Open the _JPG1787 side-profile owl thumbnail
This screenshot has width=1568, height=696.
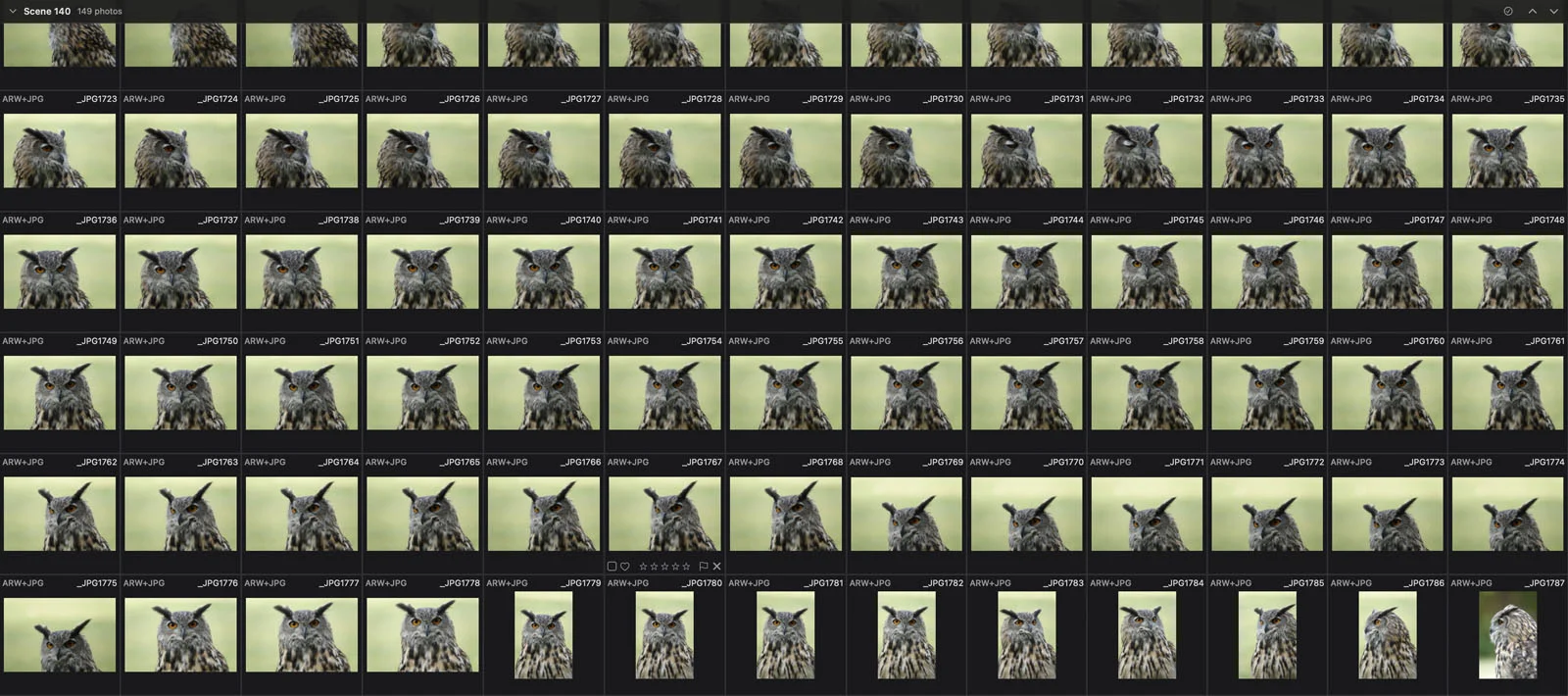coord(1508,635)
